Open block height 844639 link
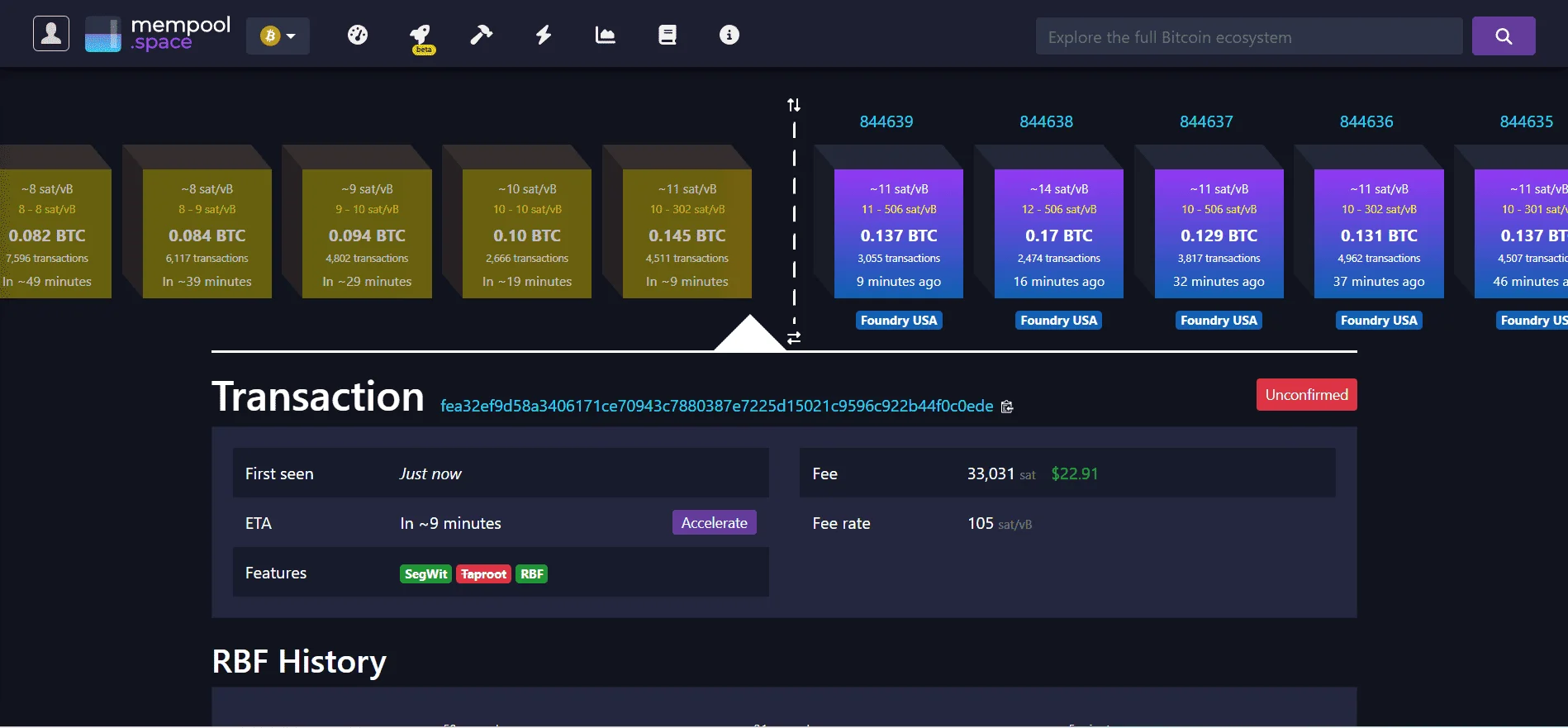 click(886, 121)
